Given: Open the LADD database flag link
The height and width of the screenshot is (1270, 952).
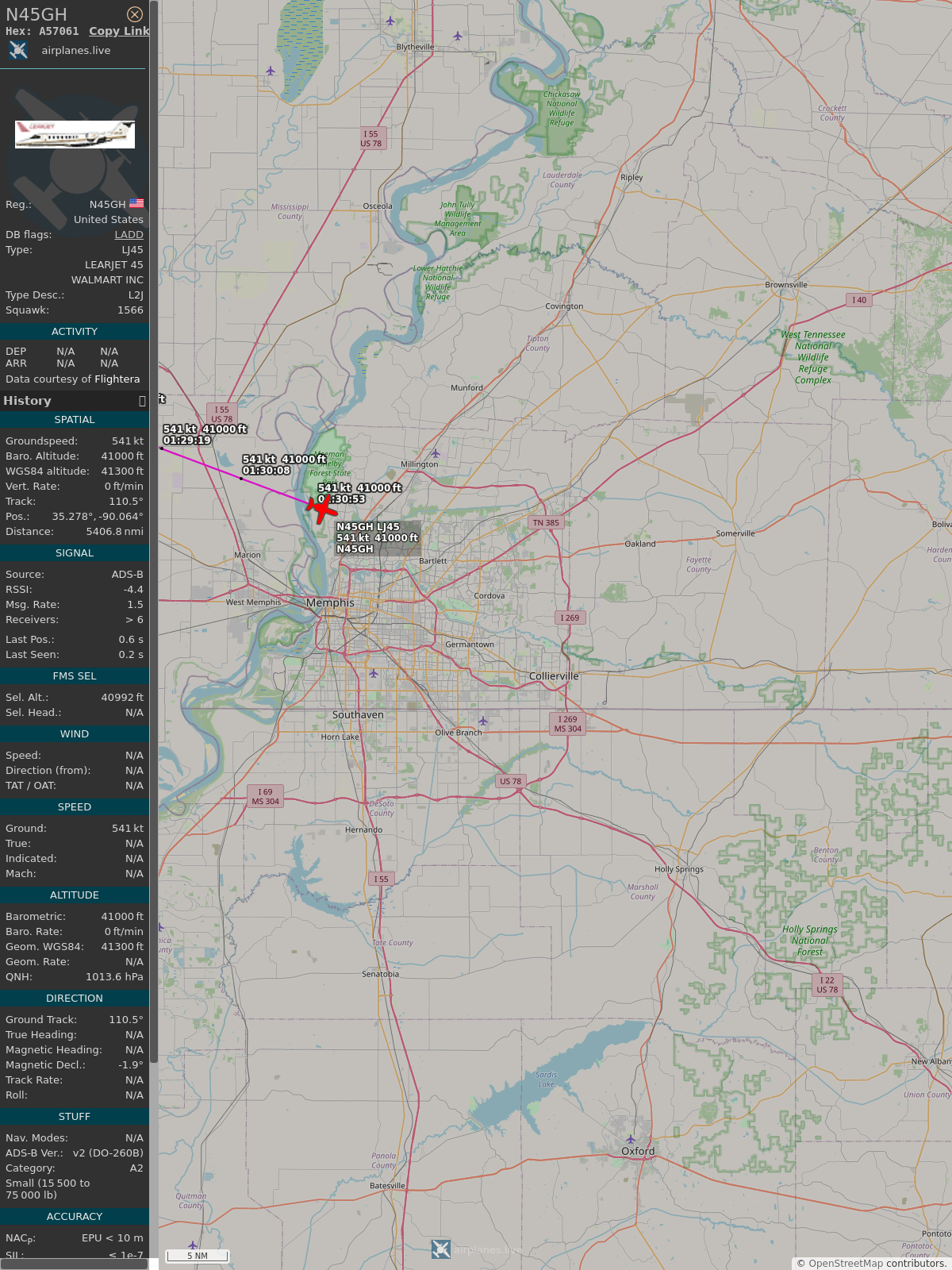Looking at the screenshot, I should click(129, 235).
